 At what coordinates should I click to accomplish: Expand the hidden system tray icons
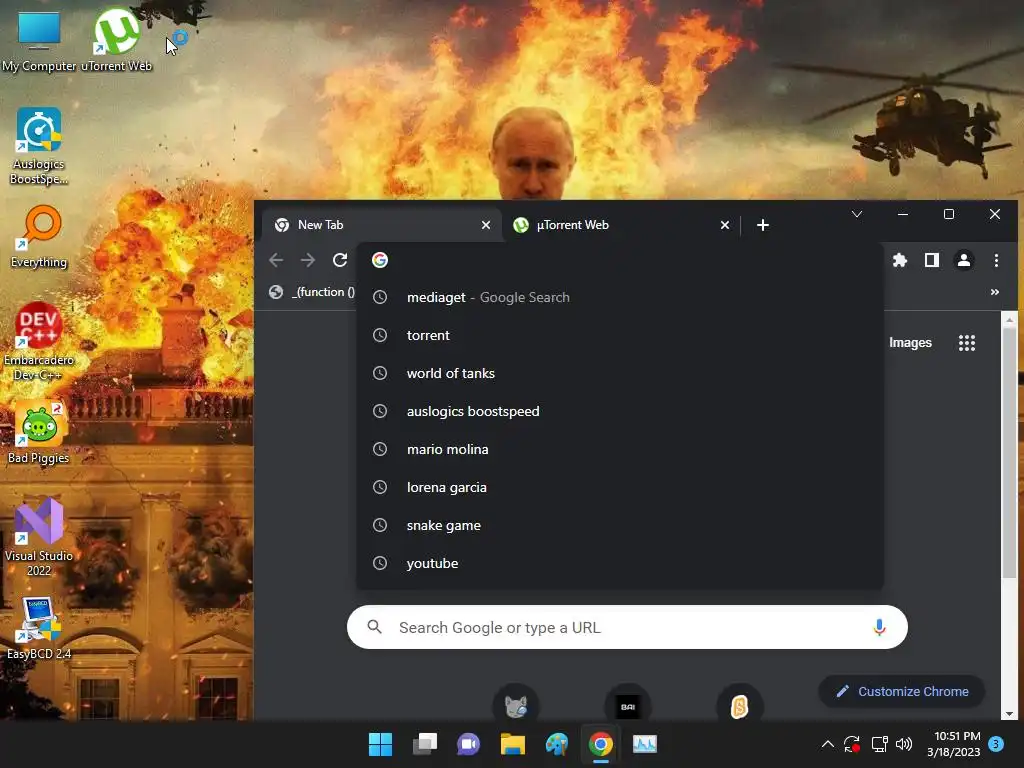tap(827, 744)
